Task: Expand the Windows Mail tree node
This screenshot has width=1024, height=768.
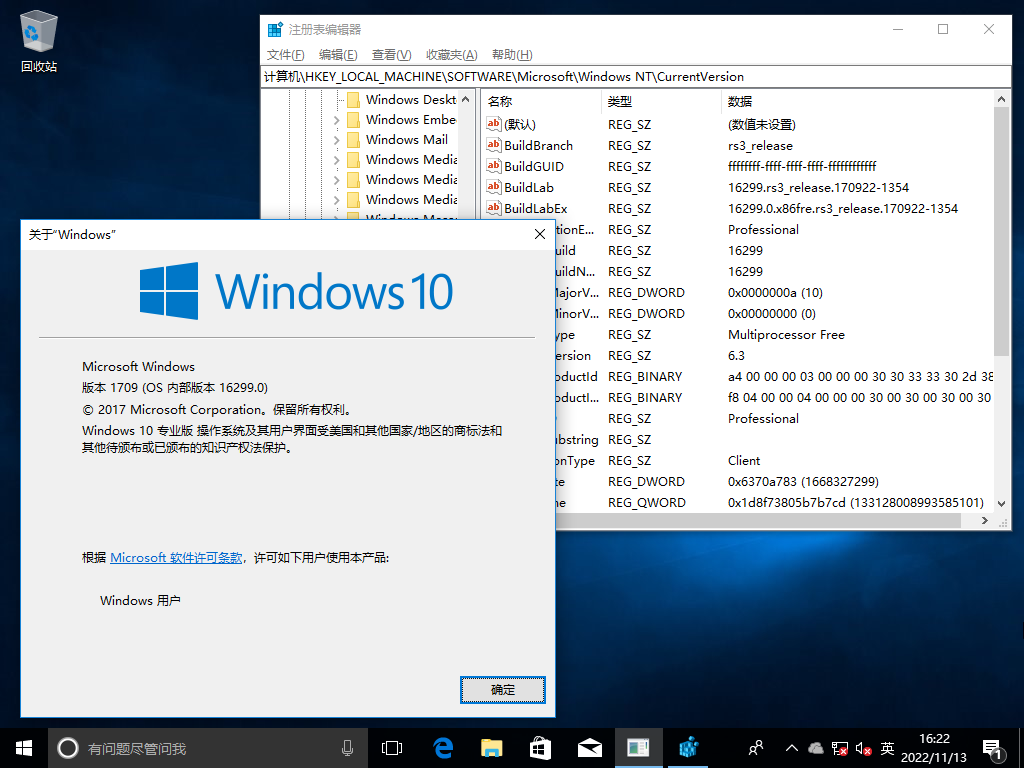Action: (x=336, y=140)
